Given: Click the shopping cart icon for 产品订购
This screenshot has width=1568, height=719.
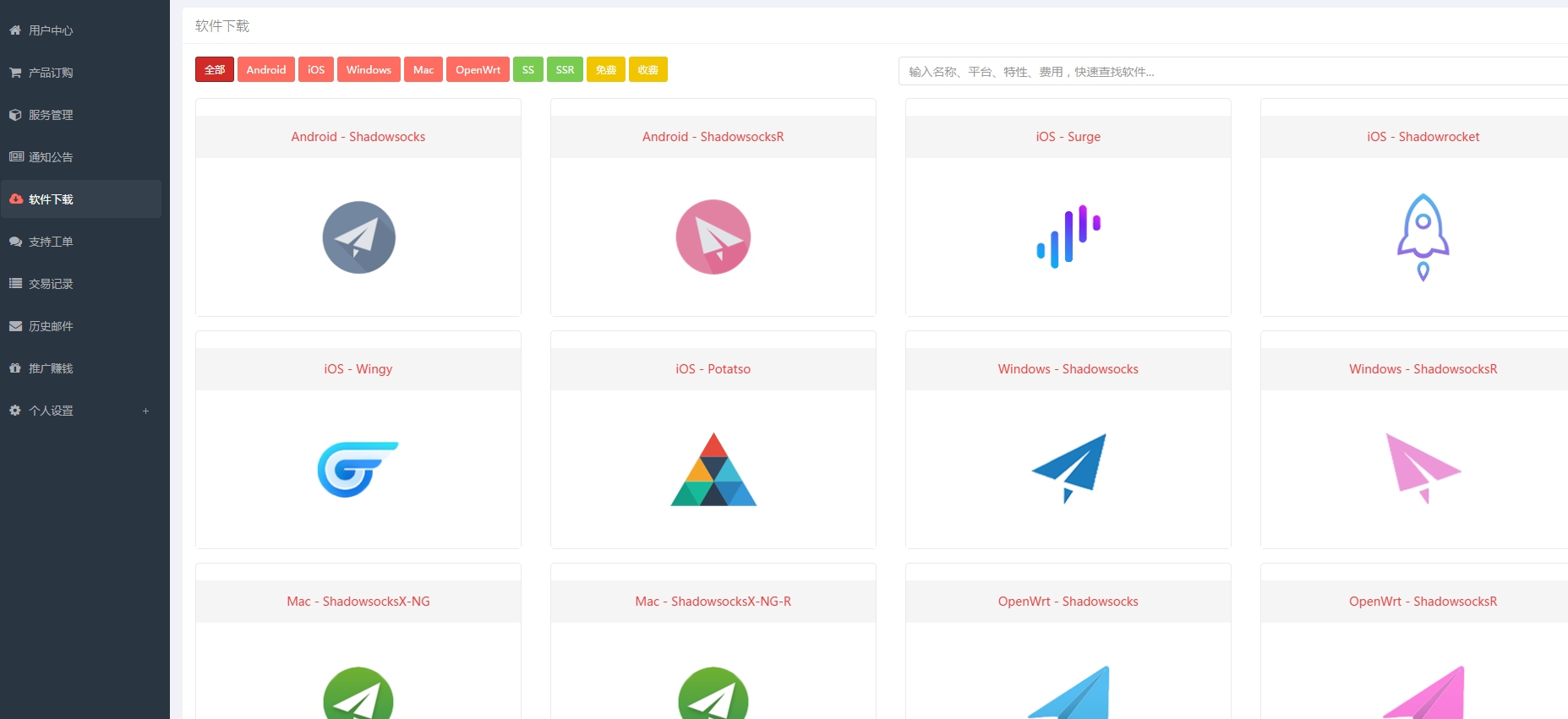Looking at the screenshot, I should pyautogui.click(x=15, y=73).
